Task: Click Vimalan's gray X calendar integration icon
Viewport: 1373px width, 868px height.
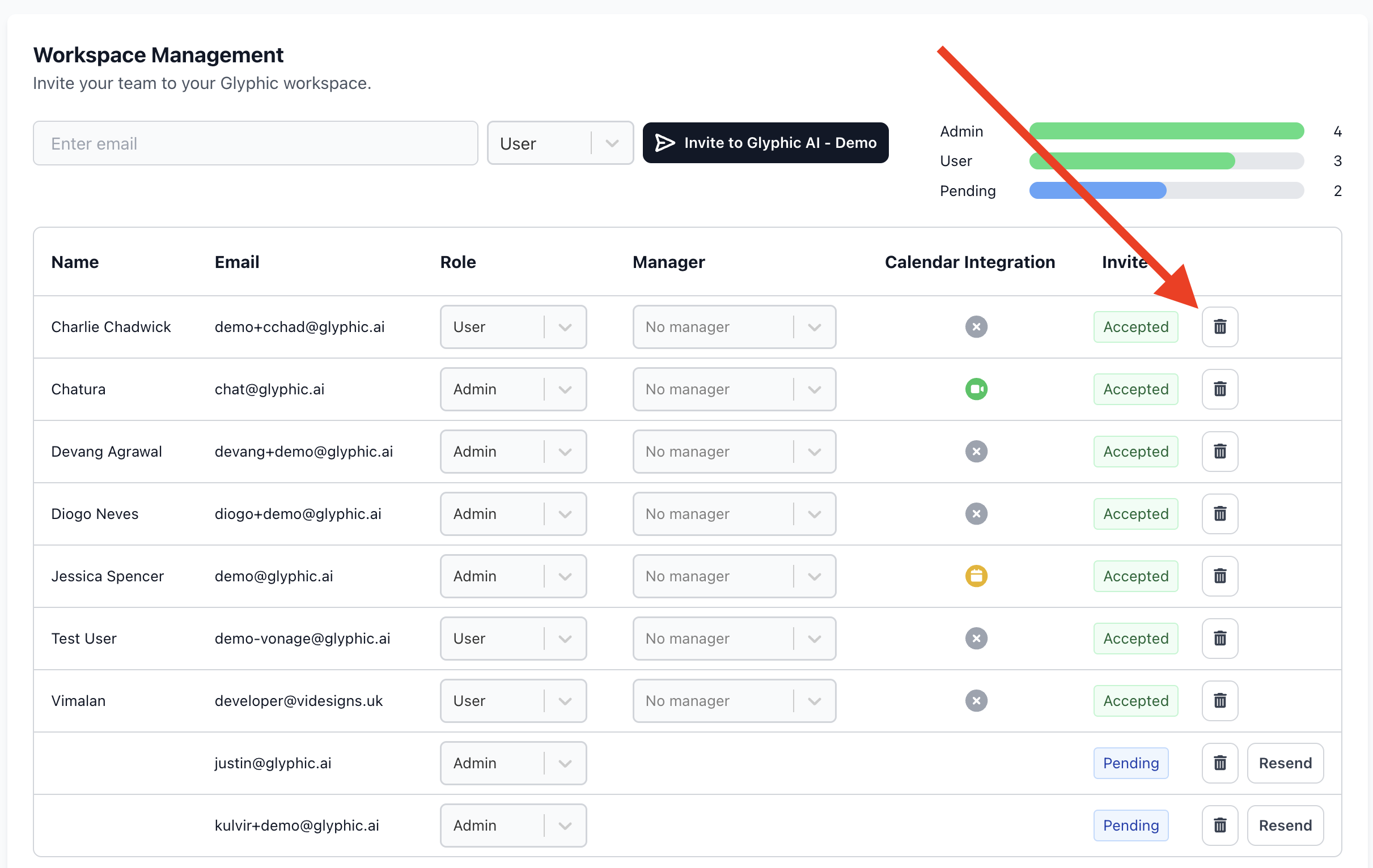Action: pos(976,700)
